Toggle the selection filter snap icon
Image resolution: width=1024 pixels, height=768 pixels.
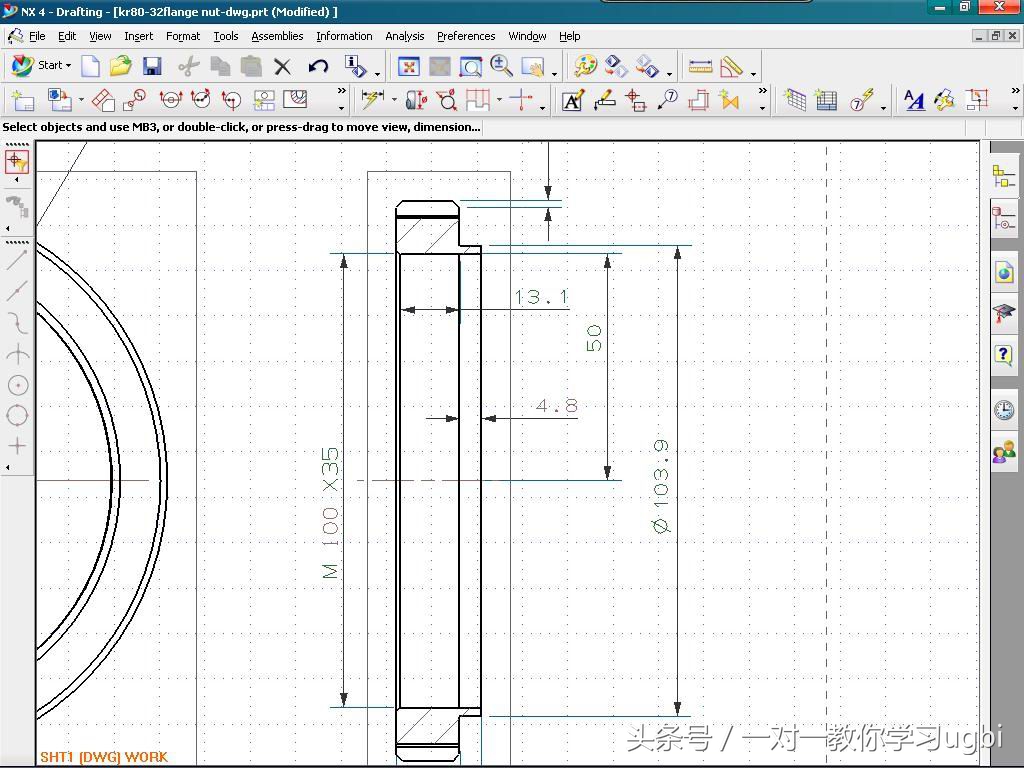(x=17, y=162)
